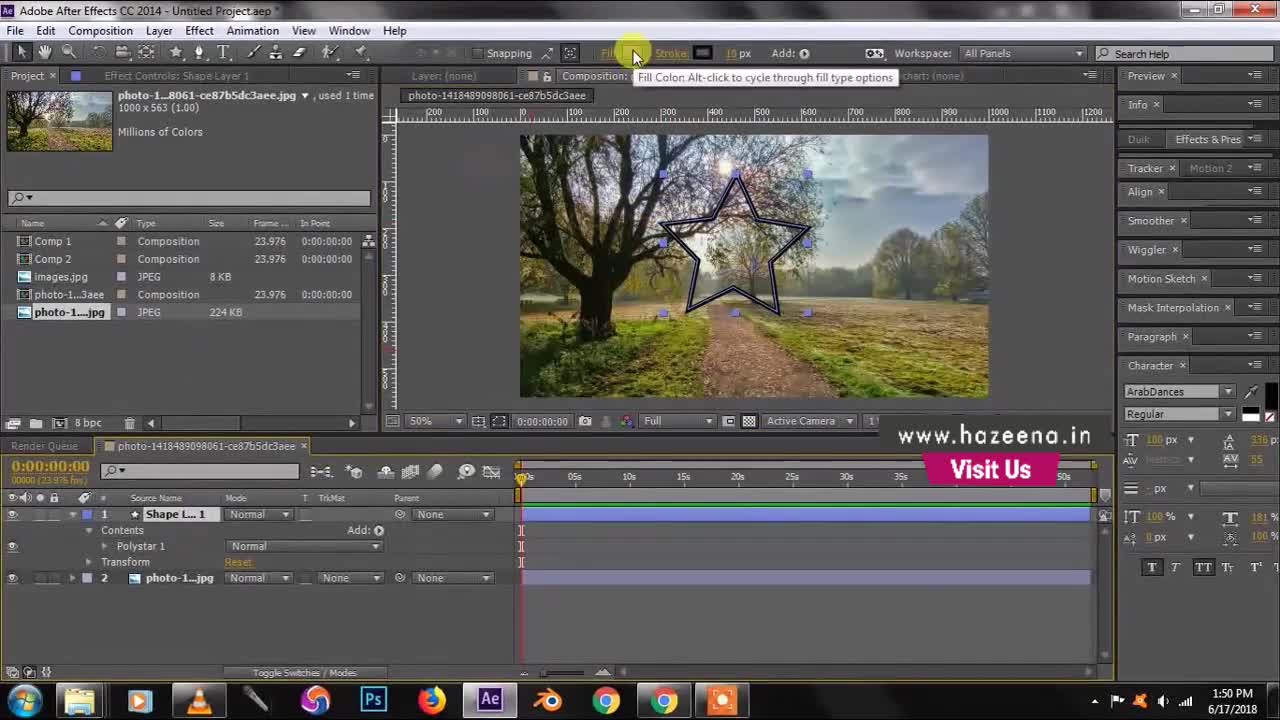Screen dimensions: 1280x720
Task: Open Shape Layer 1 Normal mode dropdown
Action: pos(258,514)
